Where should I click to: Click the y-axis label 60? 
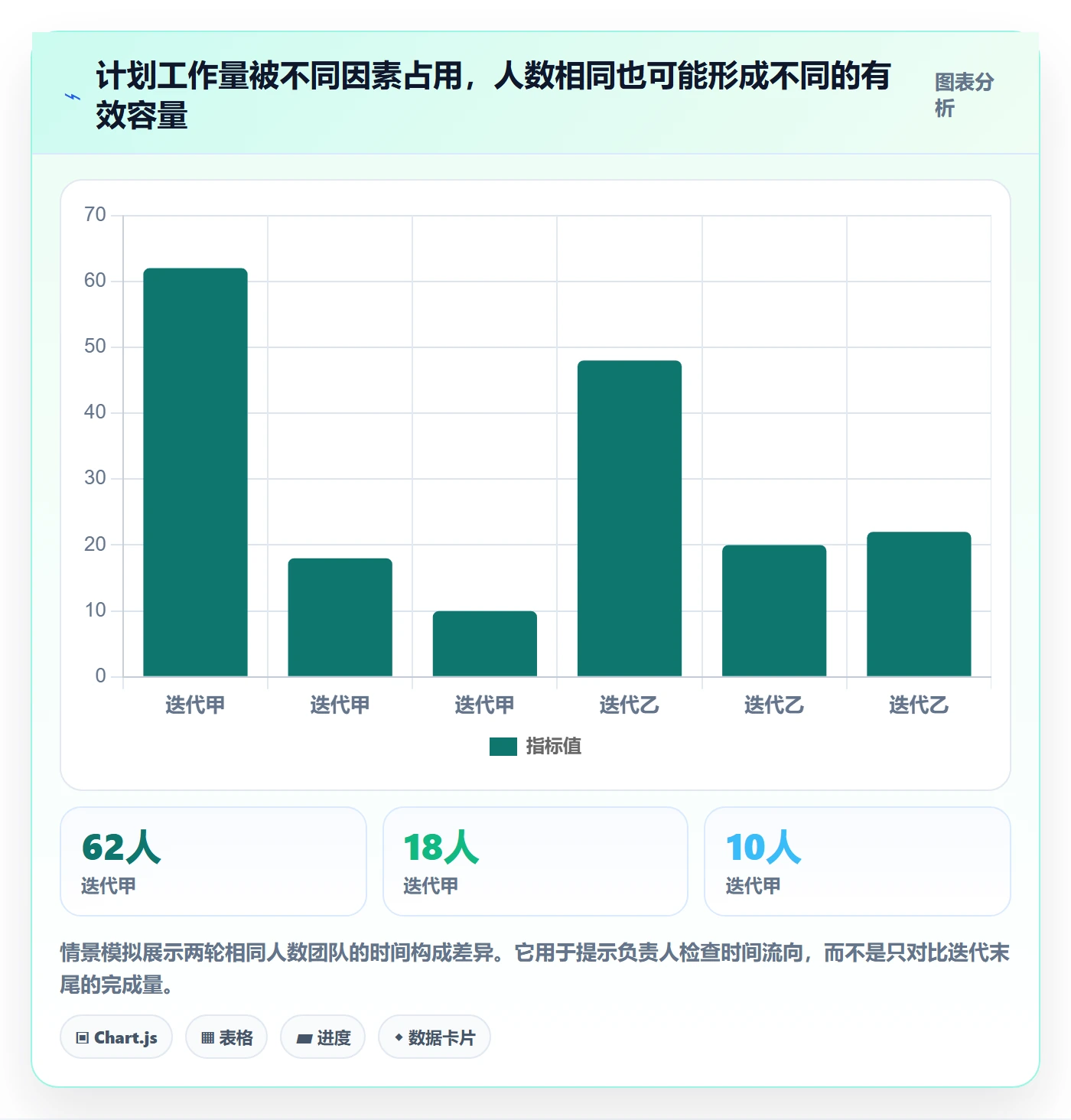96,281
